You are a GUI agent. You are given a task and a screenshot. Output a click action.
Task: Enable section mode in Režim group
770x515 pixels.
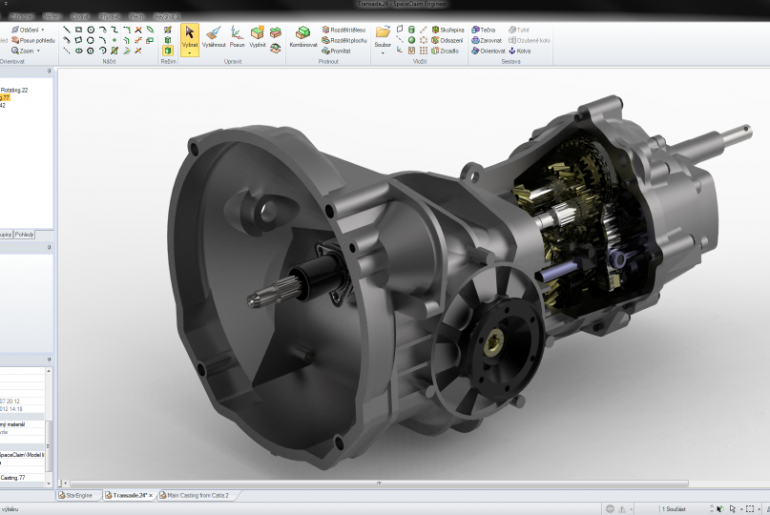[168, 40]
